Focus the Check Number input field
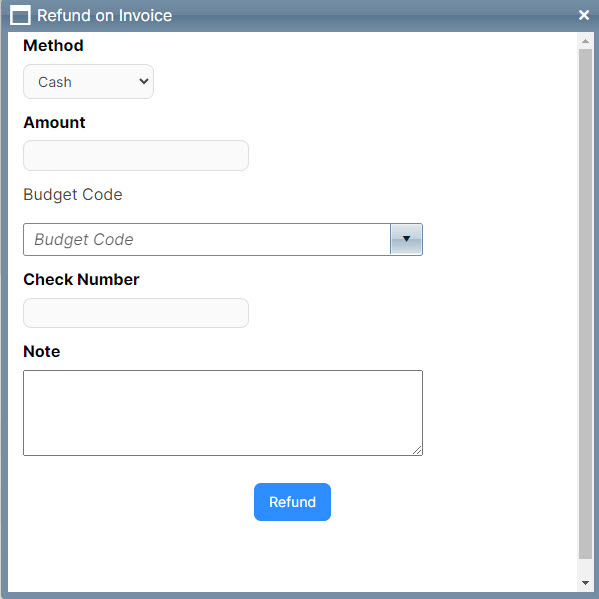The height and width of the screenshot is (599, 599). [136, 313]
